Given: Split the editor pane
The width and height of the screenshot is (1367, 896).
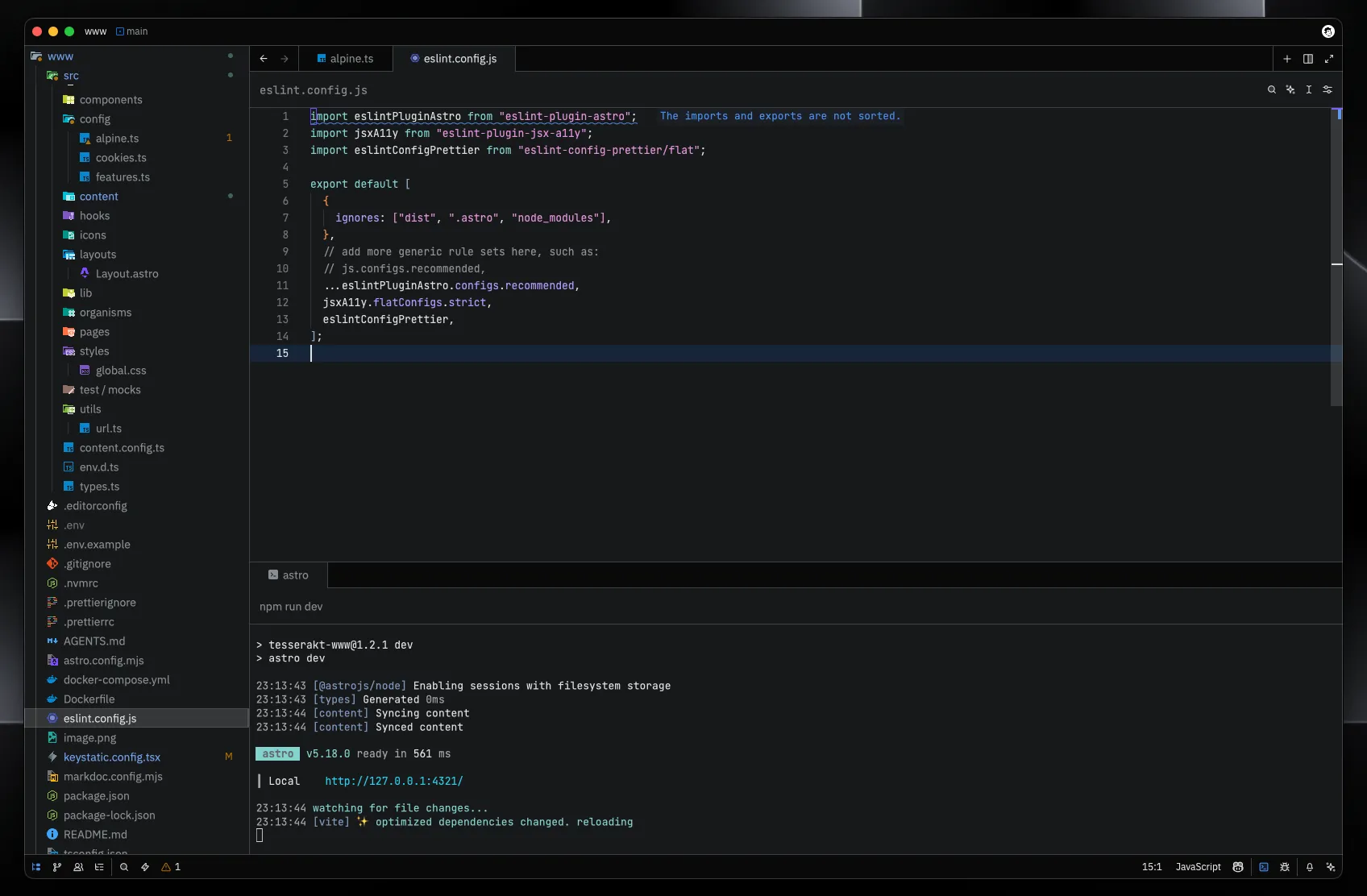Looking at the screenshot, I should tap(1308, 59).
